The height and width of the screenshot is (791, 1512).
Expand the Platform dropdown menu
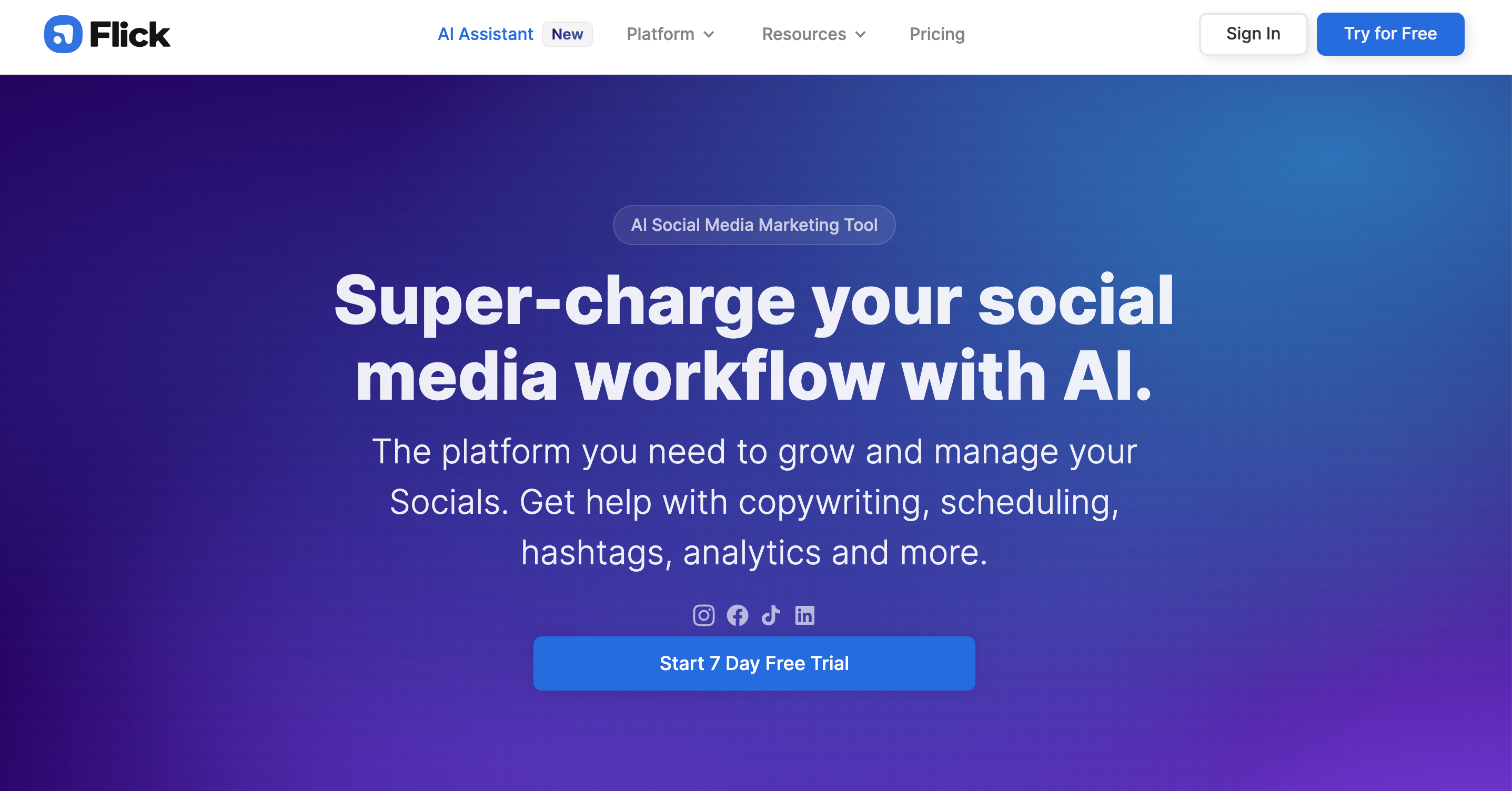[668, 34]
